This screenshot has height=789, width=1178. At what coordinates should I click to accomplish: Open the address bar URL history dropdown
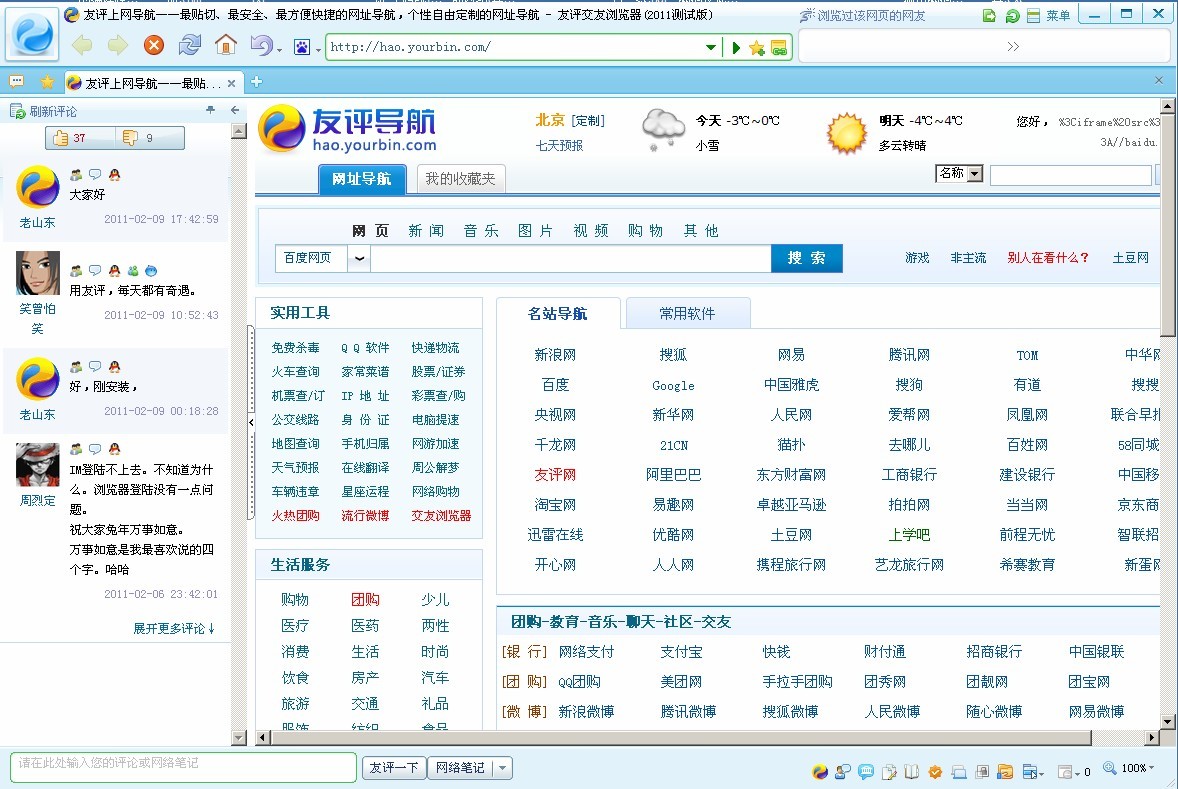(x=711, y=47)
